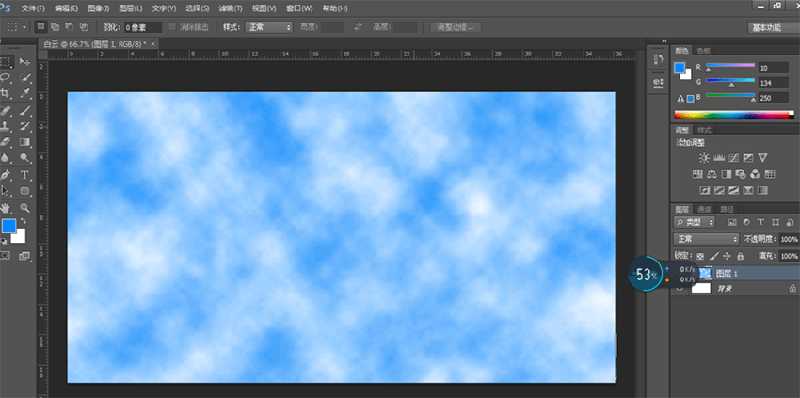Switch to the Swatches tab
The height and width of the screenshot is (398, 800).
pos(704,51)
